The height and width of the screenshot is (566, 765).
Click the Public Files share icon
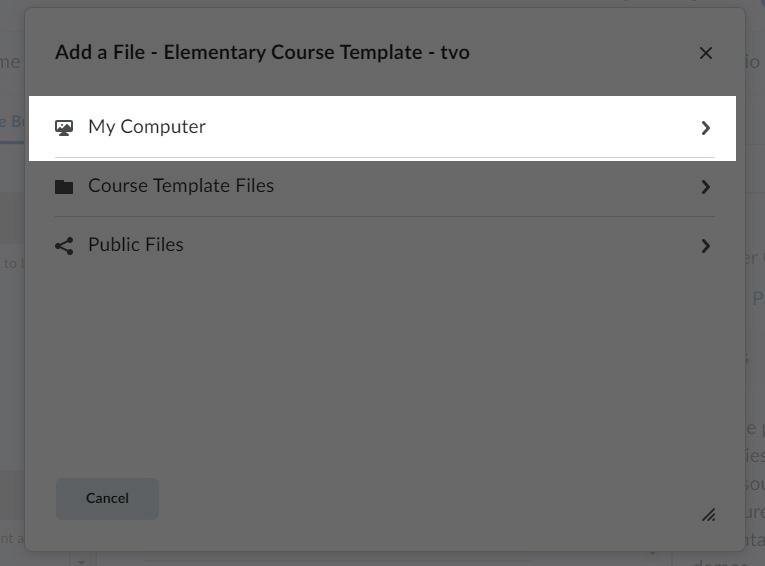coord(64,246)
